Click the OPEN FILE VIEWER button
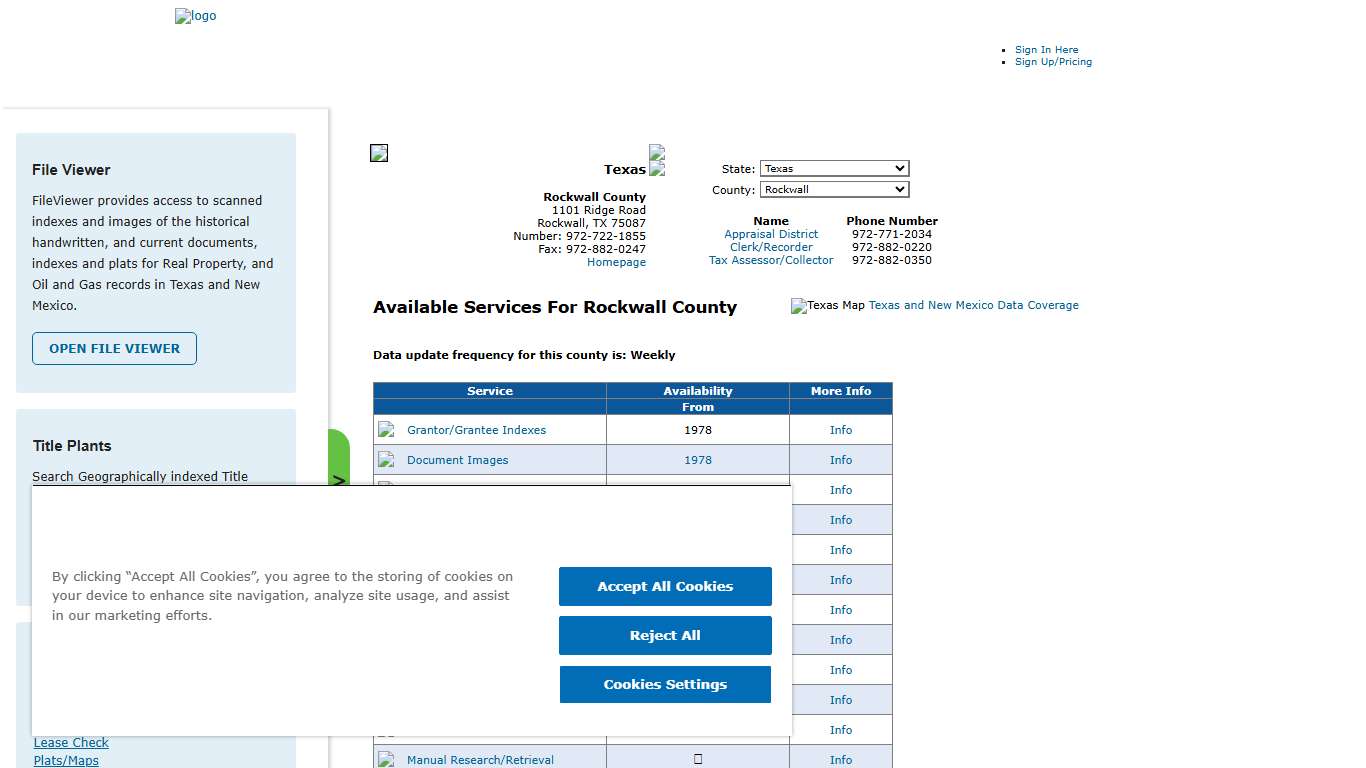Screen dimensions: 1366x768 click(113, 349)
